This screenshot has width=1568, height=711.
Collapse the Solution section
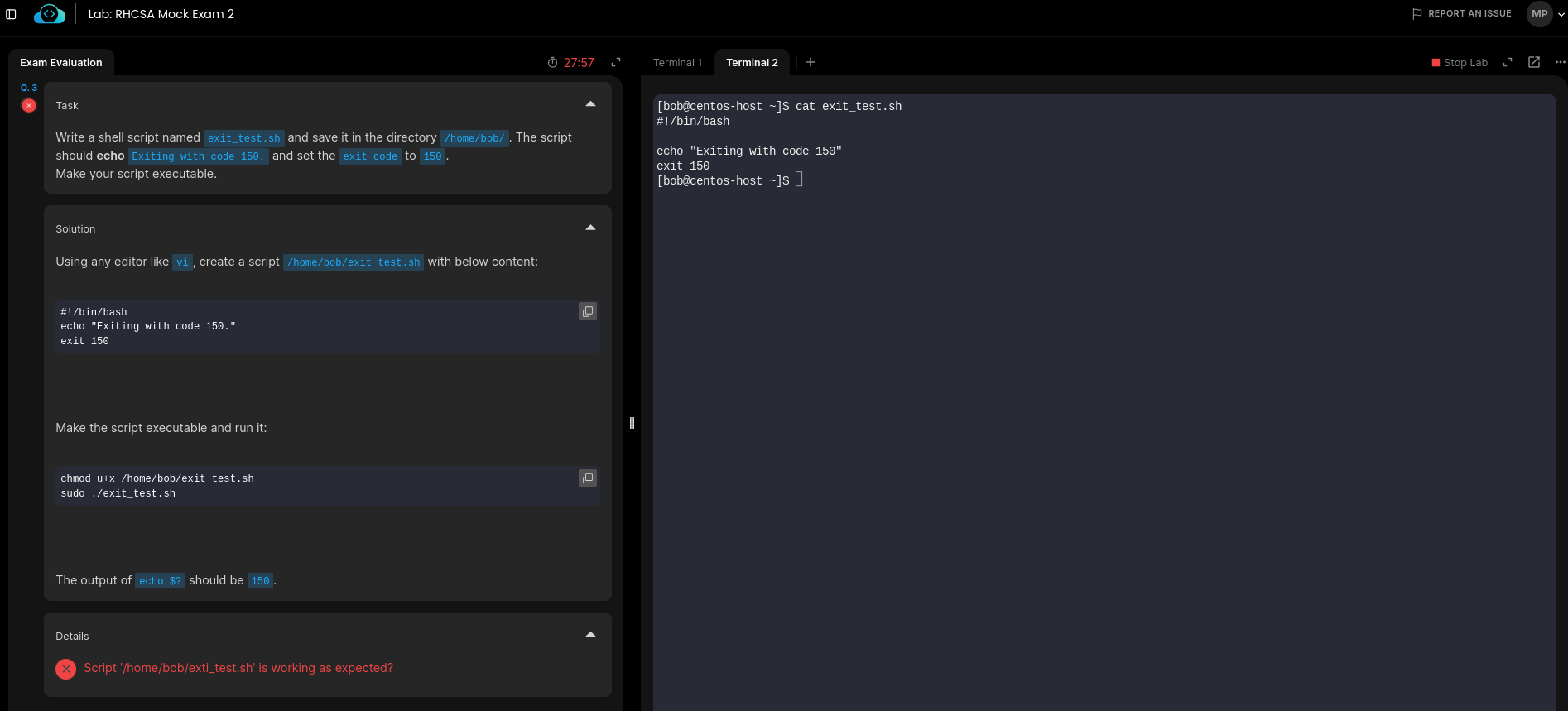coord(590,228)
